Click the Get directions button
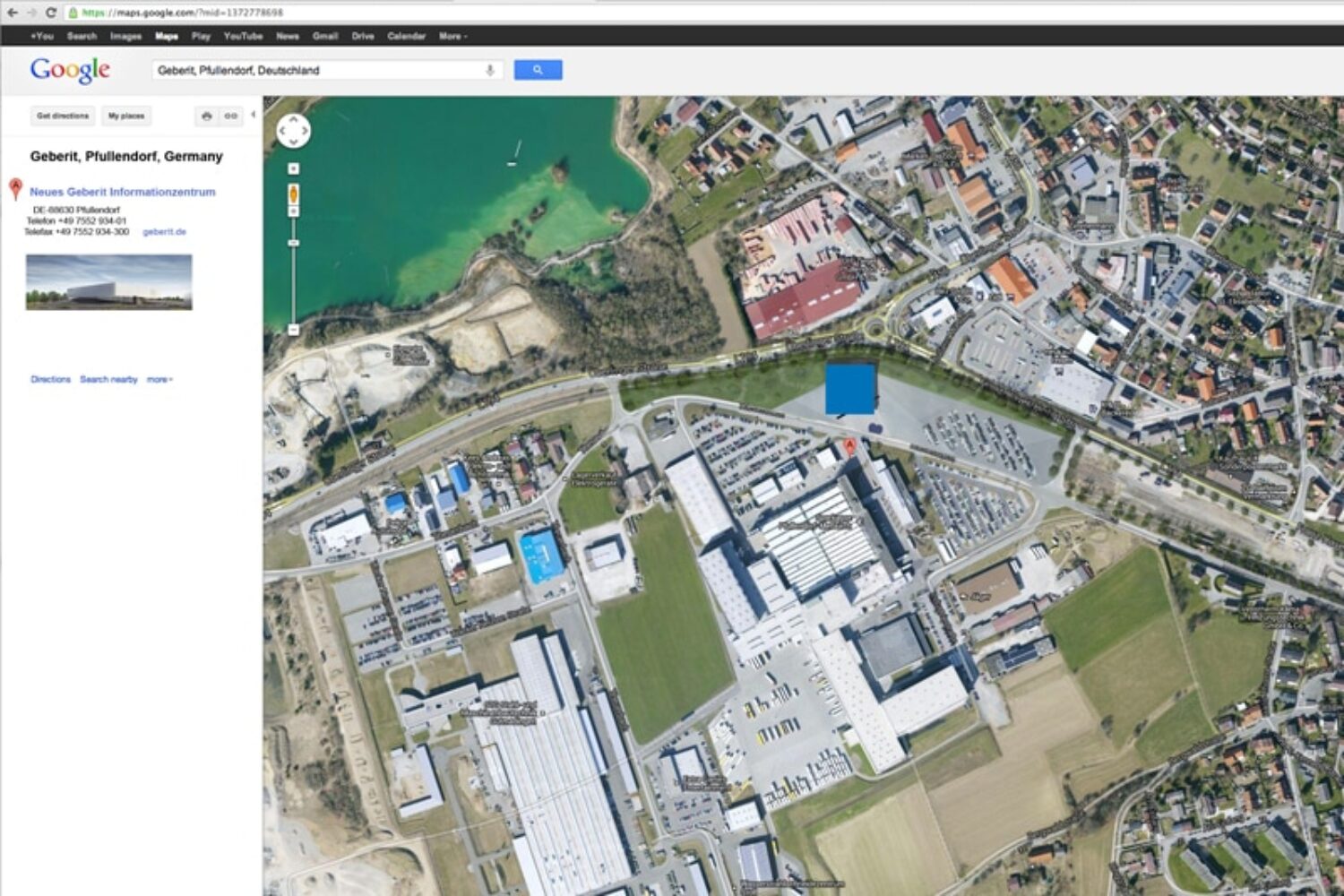Image resolution: width=1344 pixels, height=896 pixels. click(63, 116)
